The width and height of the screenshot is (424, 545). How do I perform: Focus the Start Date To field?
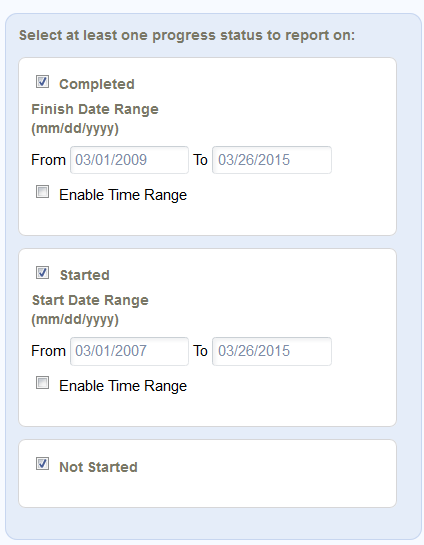point(272,351)
